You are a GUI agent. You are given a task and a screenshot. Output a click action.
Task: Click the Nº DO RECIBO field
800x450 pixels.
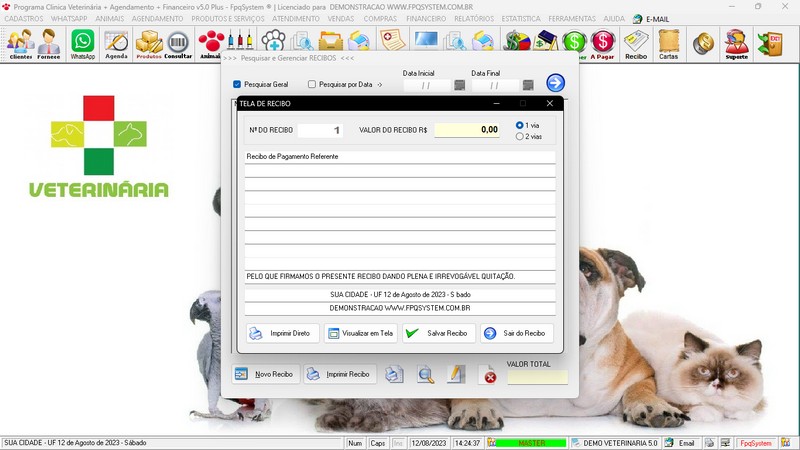320,130
